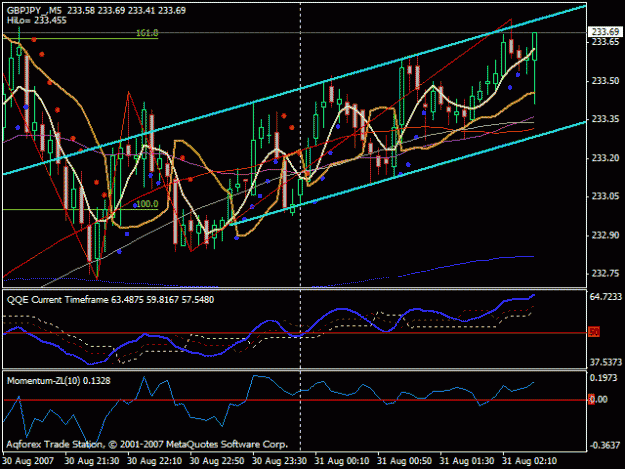625x469 pixels.
Task: Click the 233.35 price axis label
Action: click(605, 119)
